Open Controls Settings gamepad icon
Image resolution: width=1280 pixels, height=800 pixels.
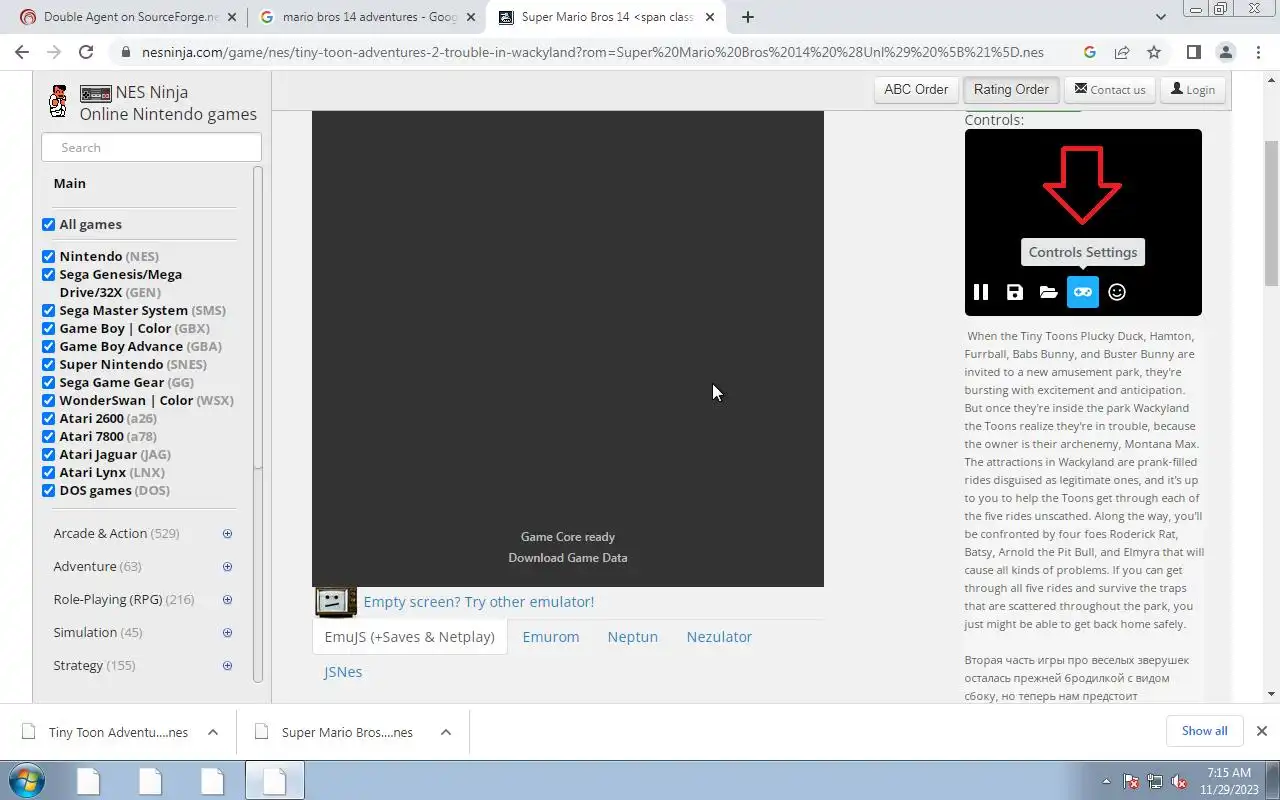(1083, 292)
